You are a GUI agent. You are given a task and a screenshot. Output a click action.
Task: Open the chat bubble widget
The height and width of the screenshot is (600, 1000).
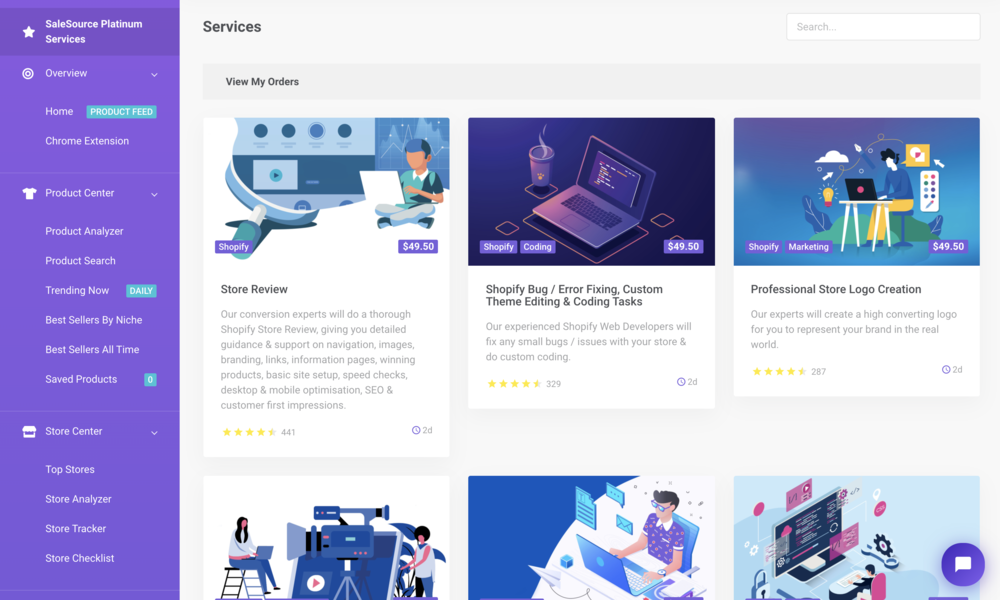click(x=963, y=564)
